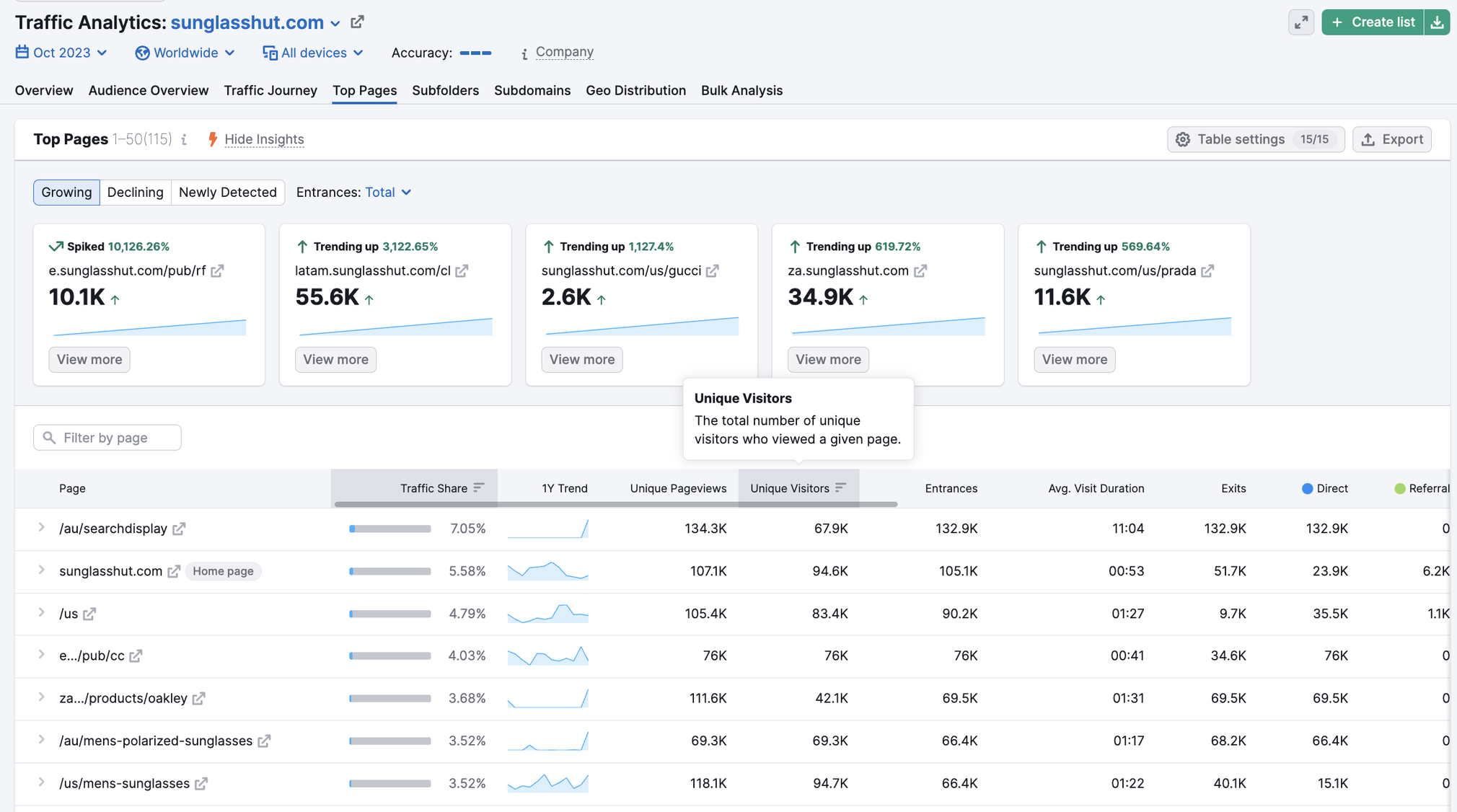Viewport: 1457px width, 812px height.
Task: Open the /us row external link icon
Action: [x=89, y=614]
